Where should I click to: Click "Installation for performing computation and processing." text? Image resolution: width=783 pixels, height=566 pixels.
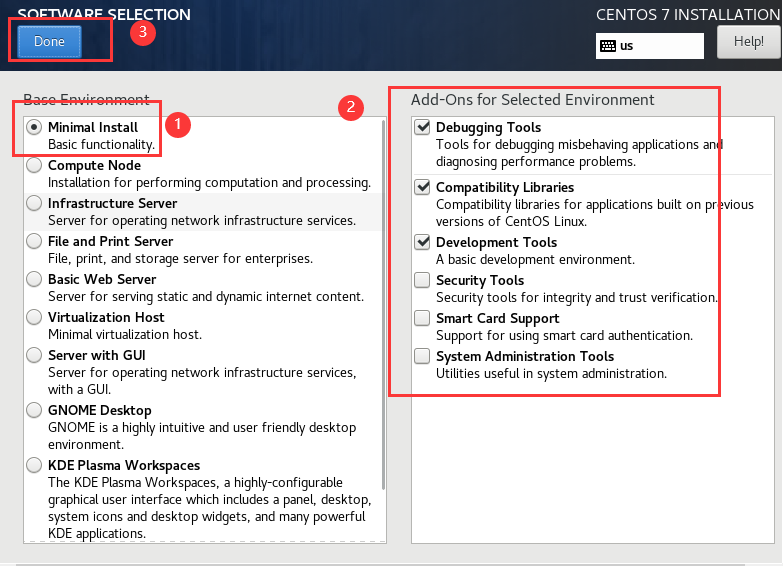tap(209, 183)
